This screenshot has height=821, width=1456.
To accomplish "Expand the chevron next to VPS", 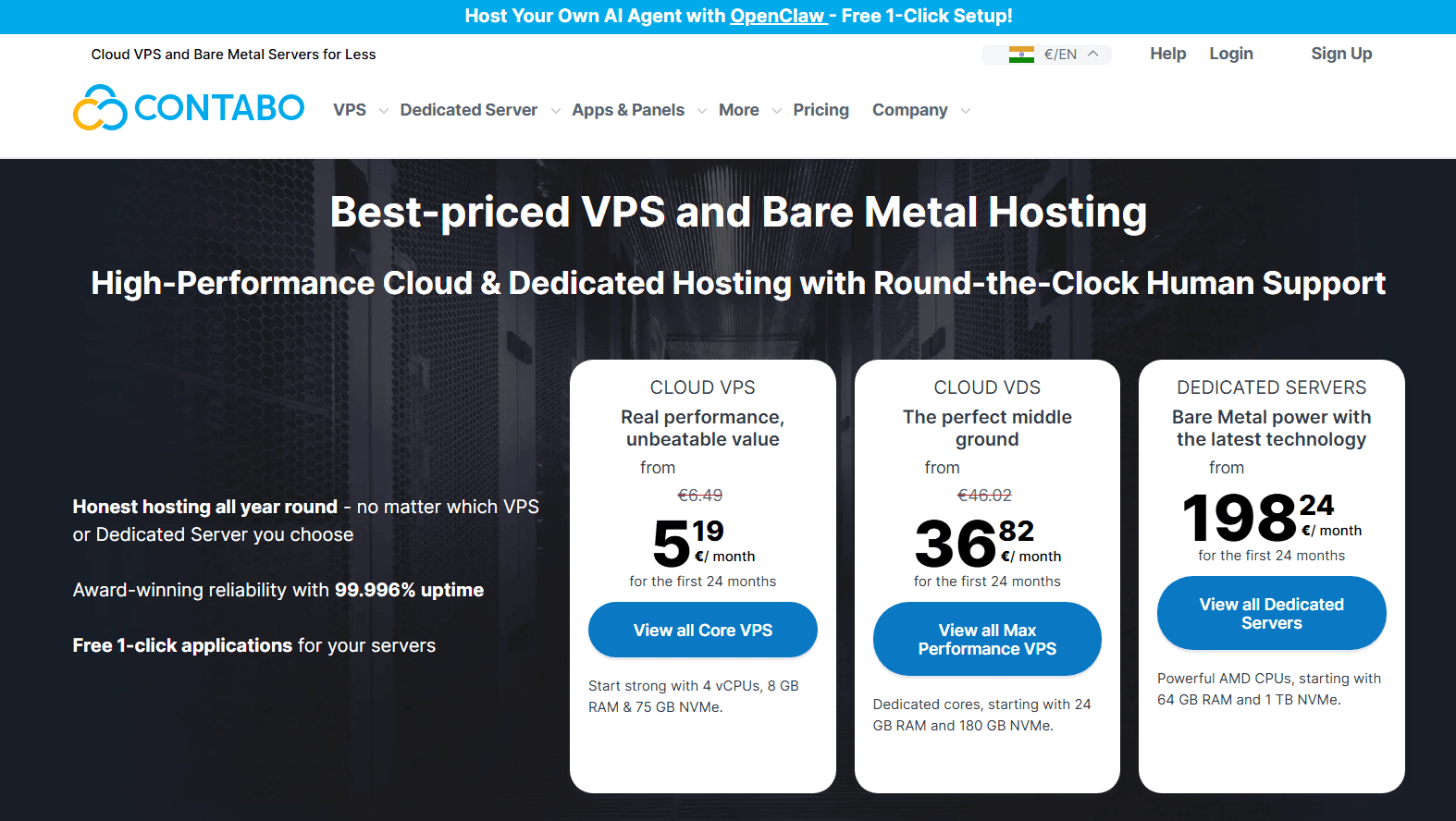I will click(x=383, y=111).
